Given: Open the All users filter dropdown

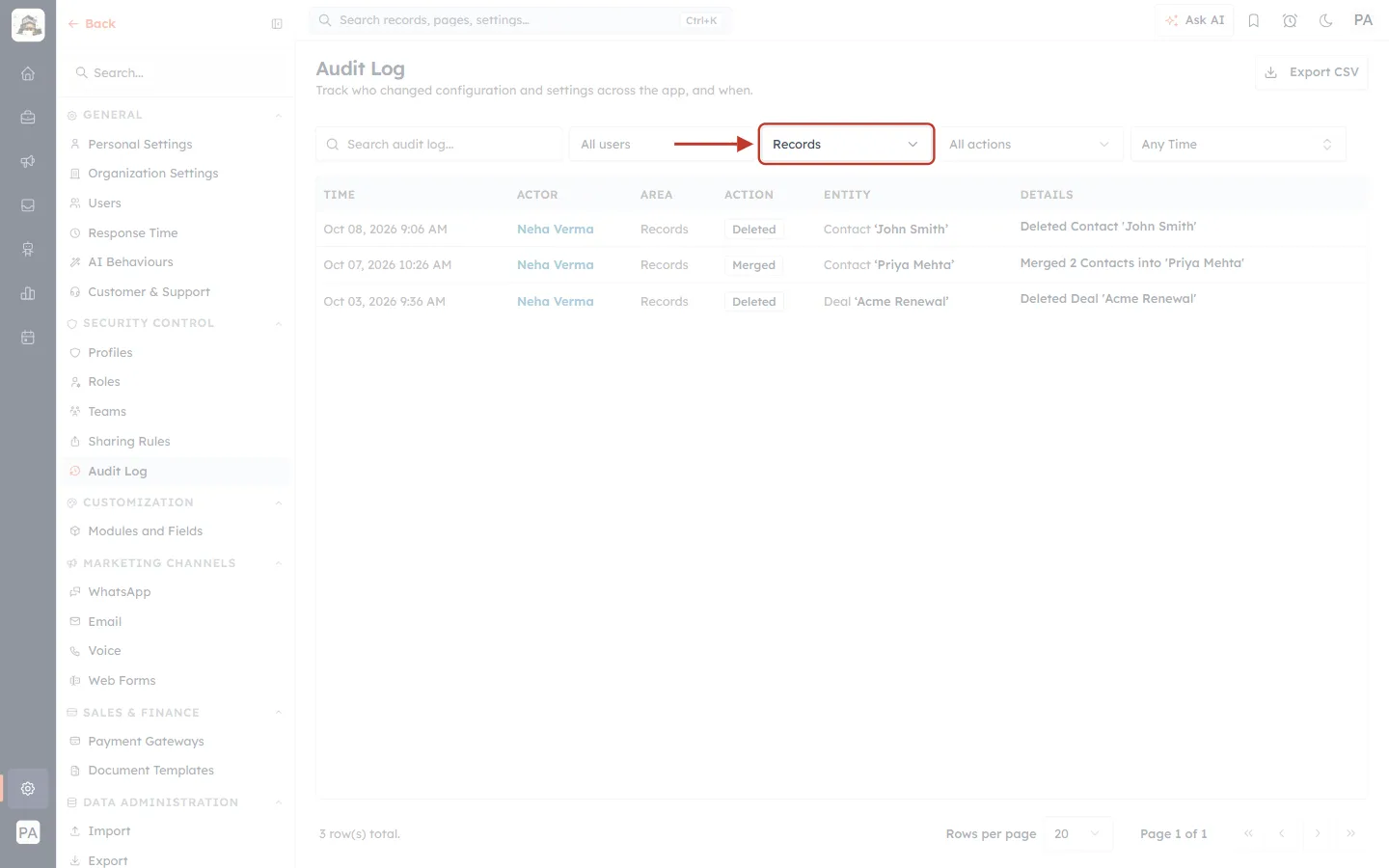Looking at the screenshot, I should click(662, 144).
